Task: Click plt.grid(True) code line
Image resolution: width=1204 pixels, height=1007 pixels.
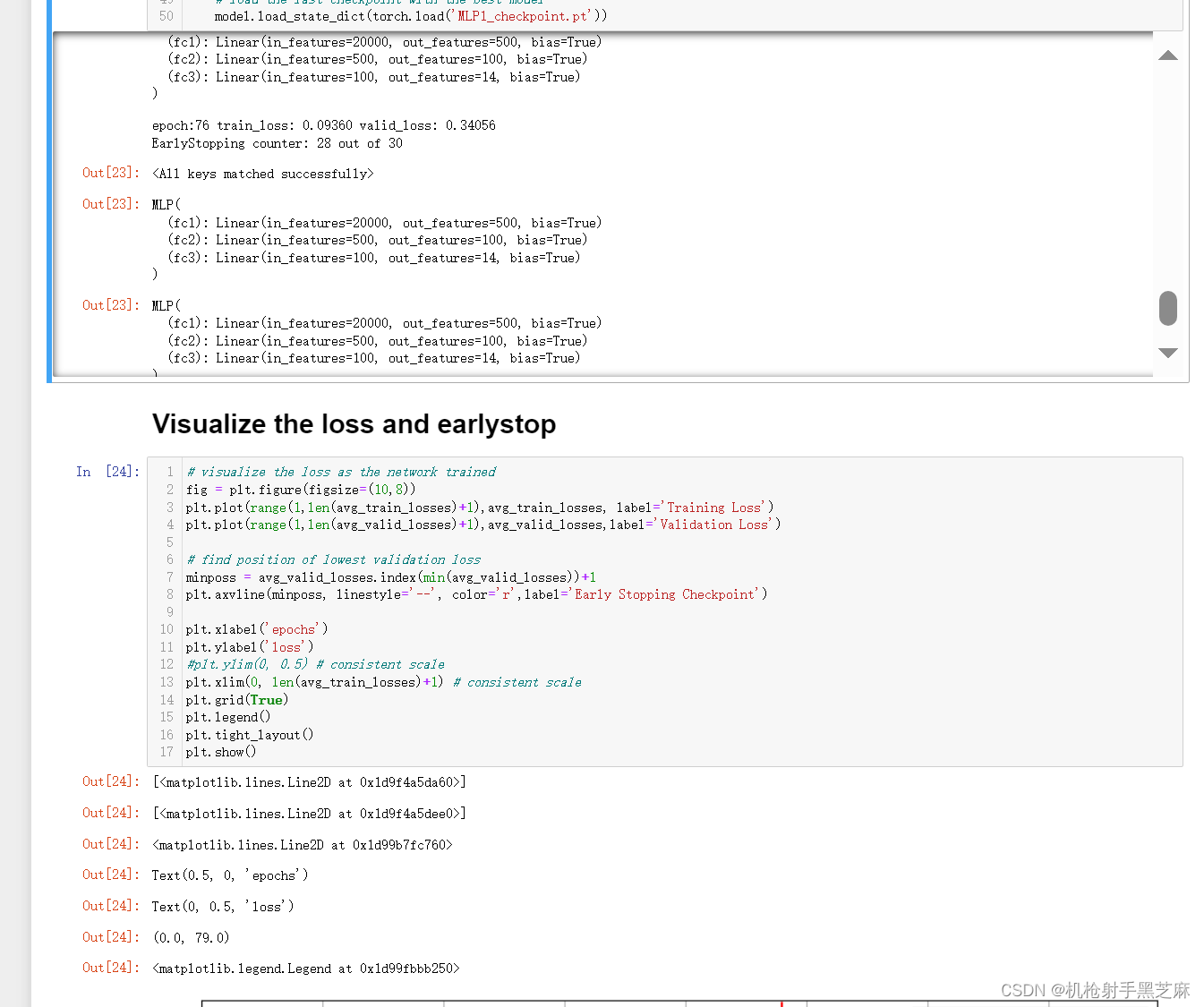Action: pyautogui.click(x=236, y=700)
